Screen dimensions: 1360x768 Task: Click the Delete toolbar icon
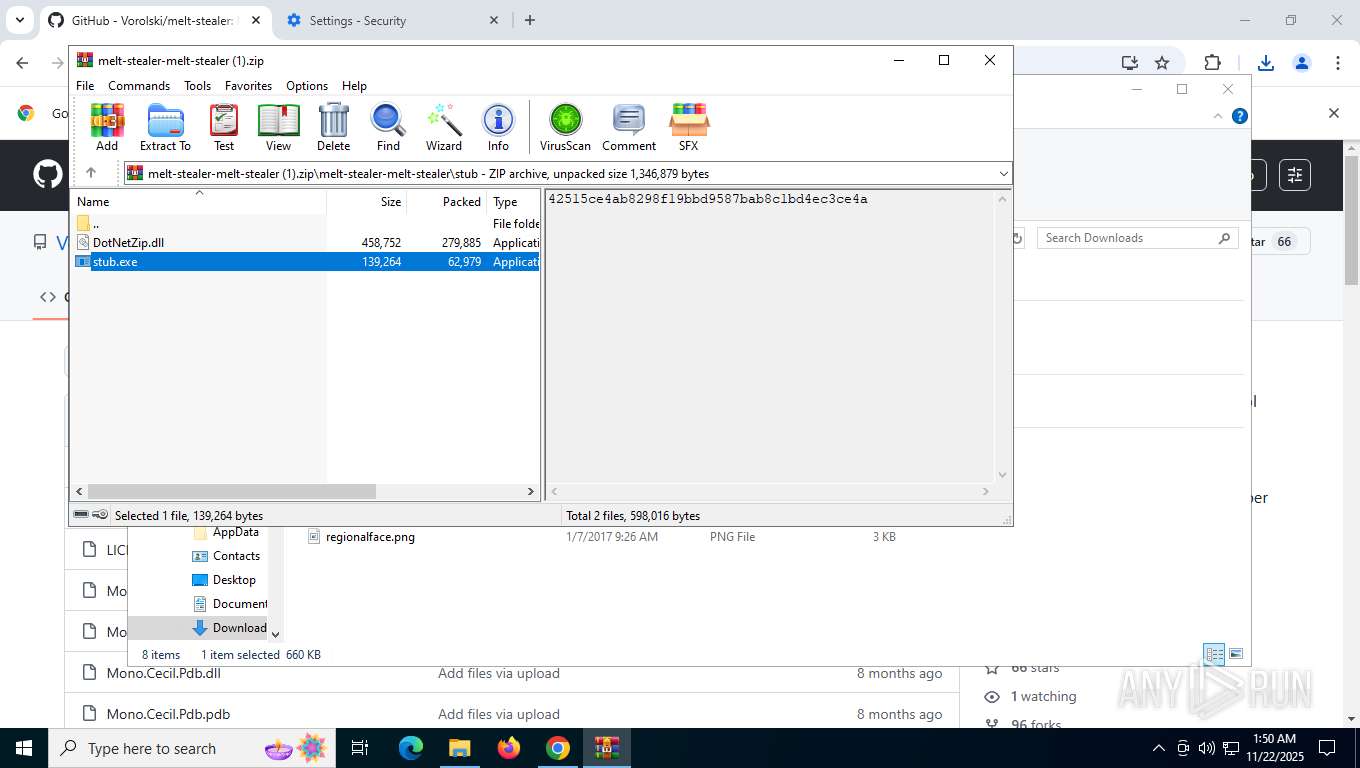(333, 127)
